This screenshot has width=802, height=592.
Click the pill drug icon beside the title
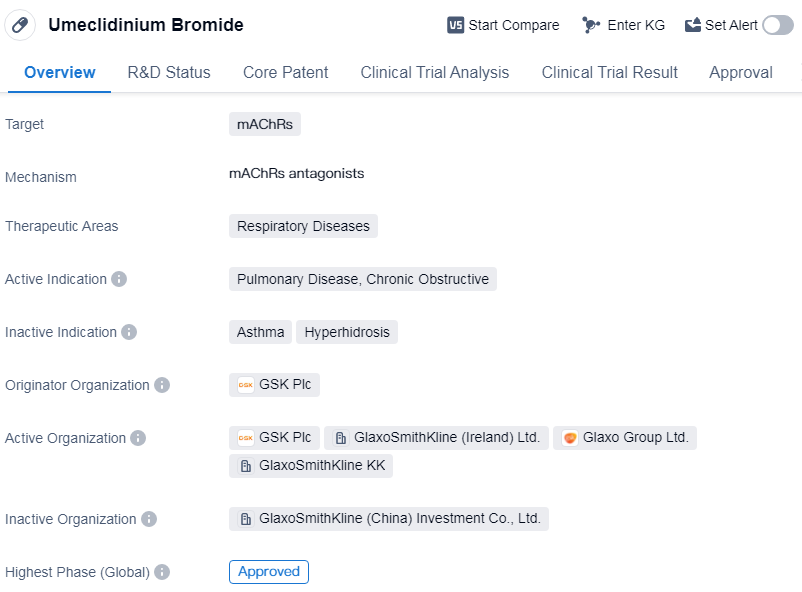(x=20, y=25)
